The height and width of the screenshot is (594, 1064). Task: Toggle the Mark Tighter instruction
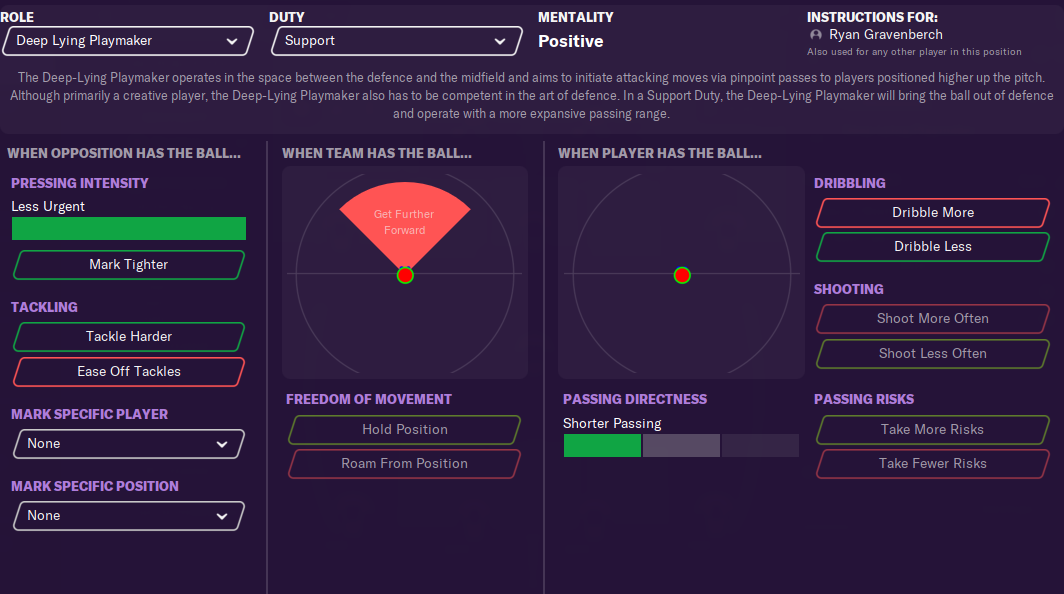(129, 265)
